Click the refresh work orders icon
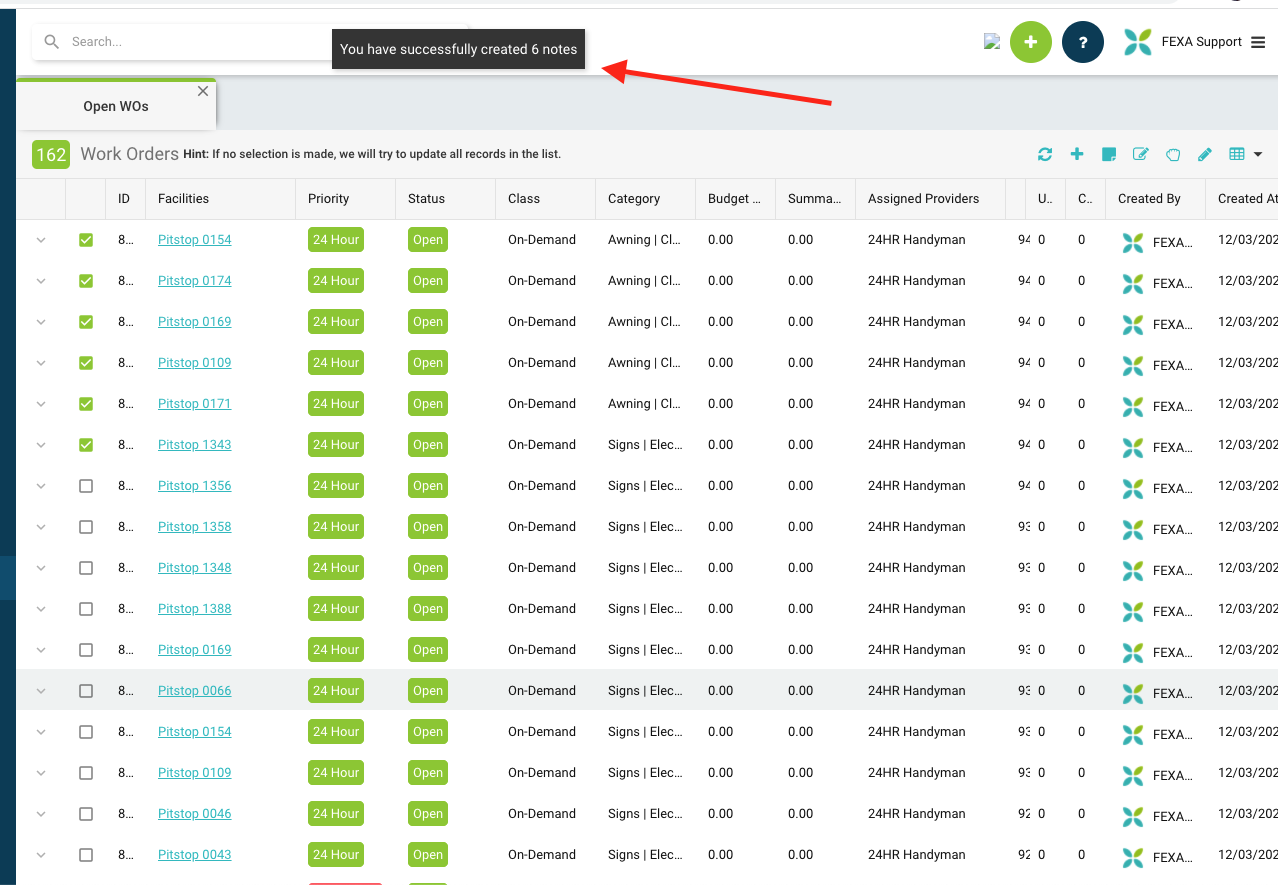Screen dimensions: 1278x885 pyautogui.click(x=1045, y=154)
